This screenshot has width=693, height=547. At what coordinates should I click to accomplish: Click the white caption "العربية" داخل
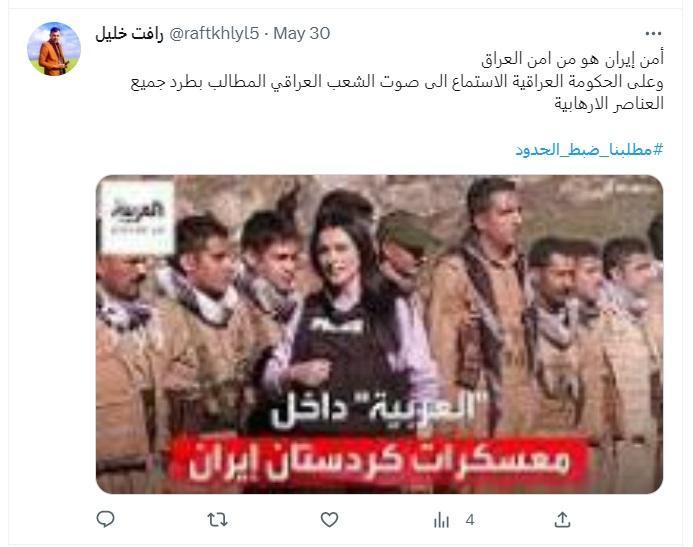click(x=379, y=410)
